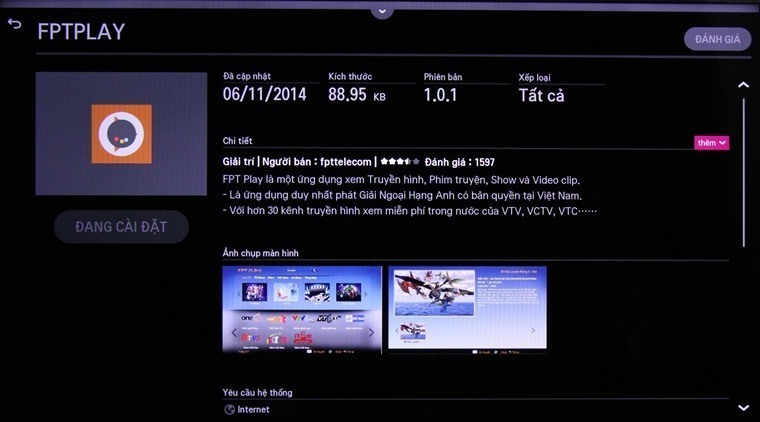
Task: Click the scroll up chevron icon
Action: pos(743,85)
